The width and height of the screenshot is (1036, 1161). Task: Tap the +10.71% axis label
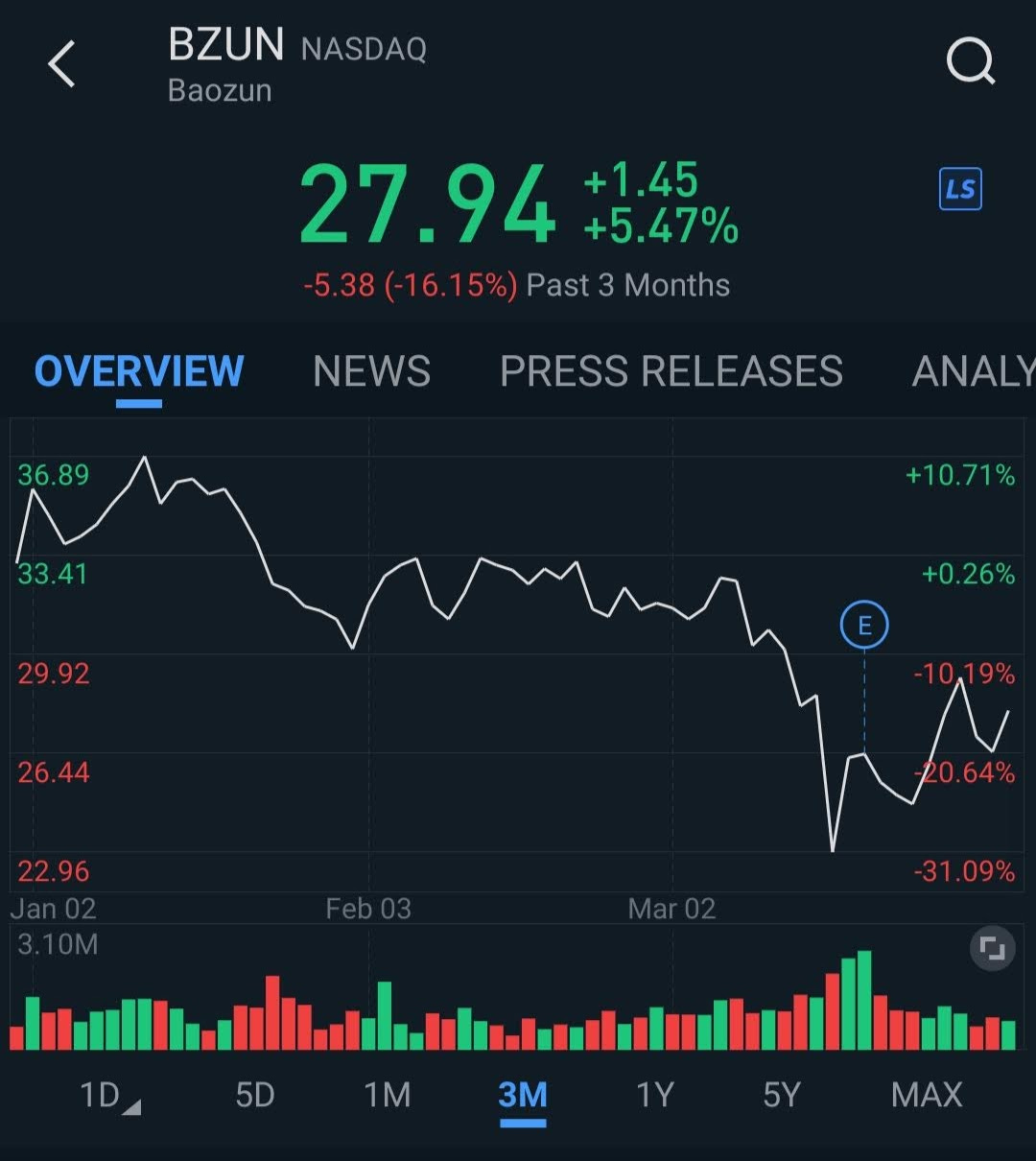coord(960,475)
